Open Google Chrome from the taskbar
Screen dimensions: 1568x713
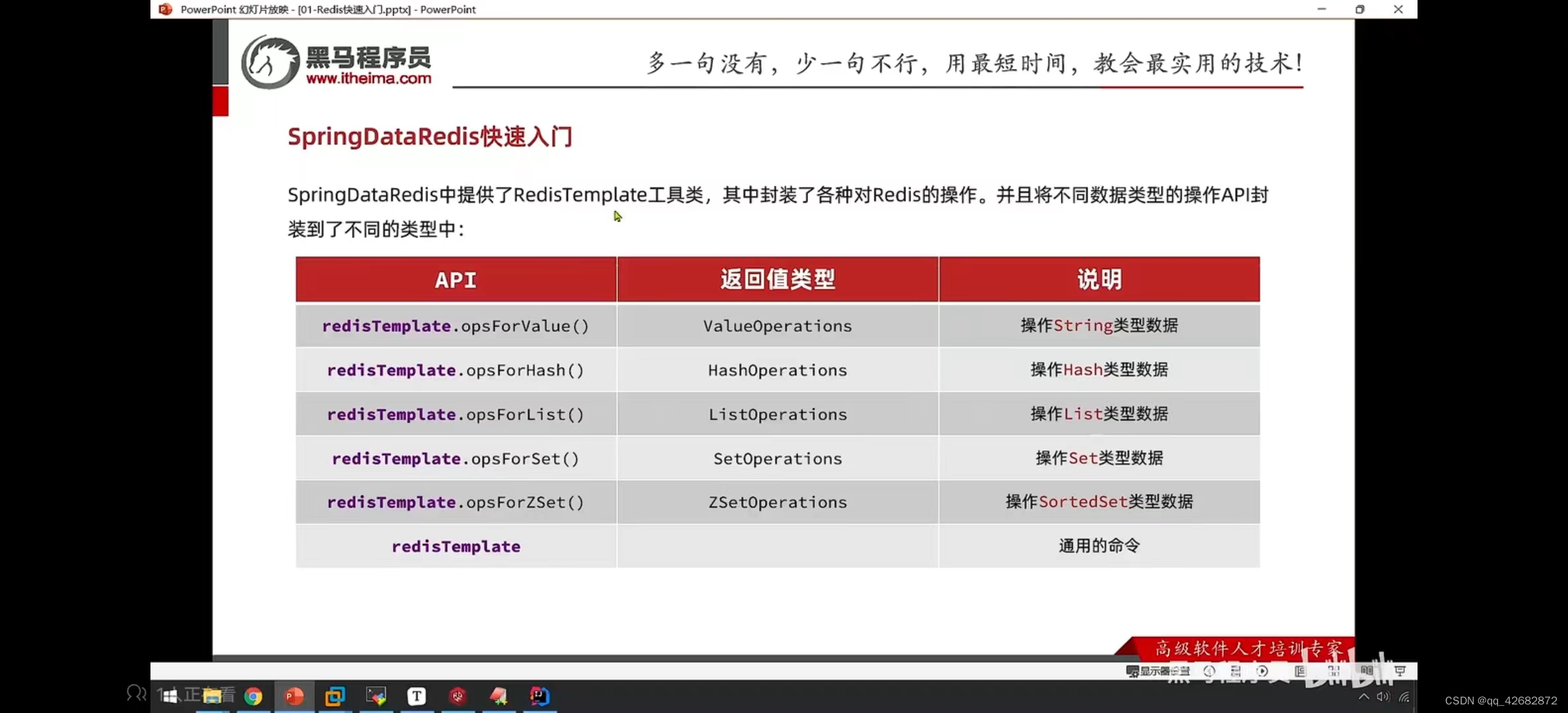click(x=254, y=695)
